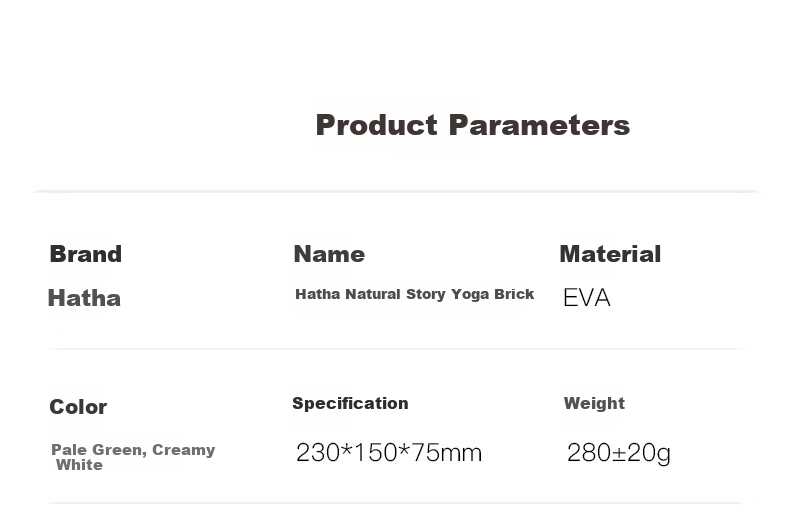
Task: Click the word Product in the title
Action: (x=376, y=125)
